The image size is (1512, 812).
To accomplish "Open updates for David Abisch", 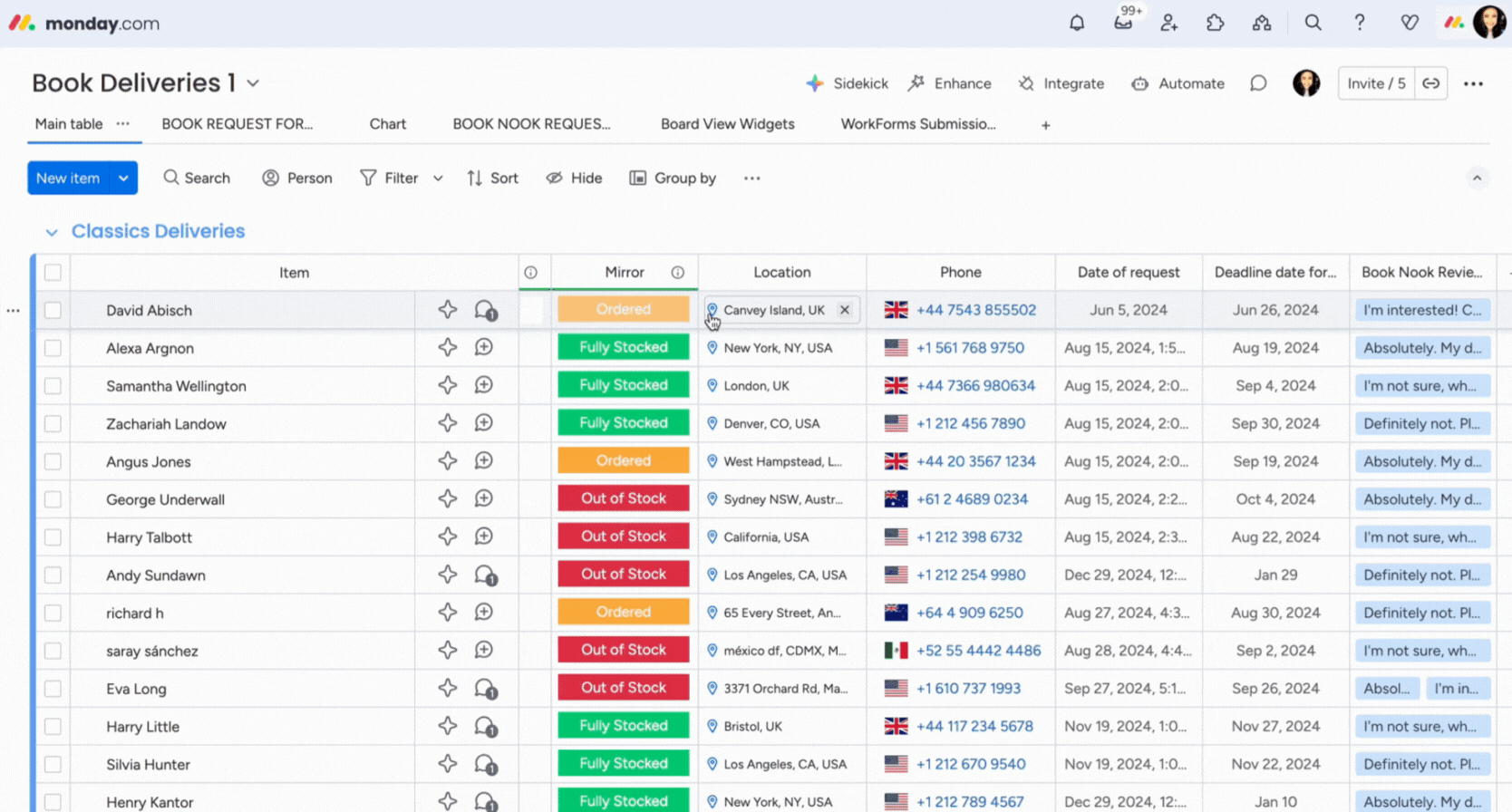I will point(486,310).
